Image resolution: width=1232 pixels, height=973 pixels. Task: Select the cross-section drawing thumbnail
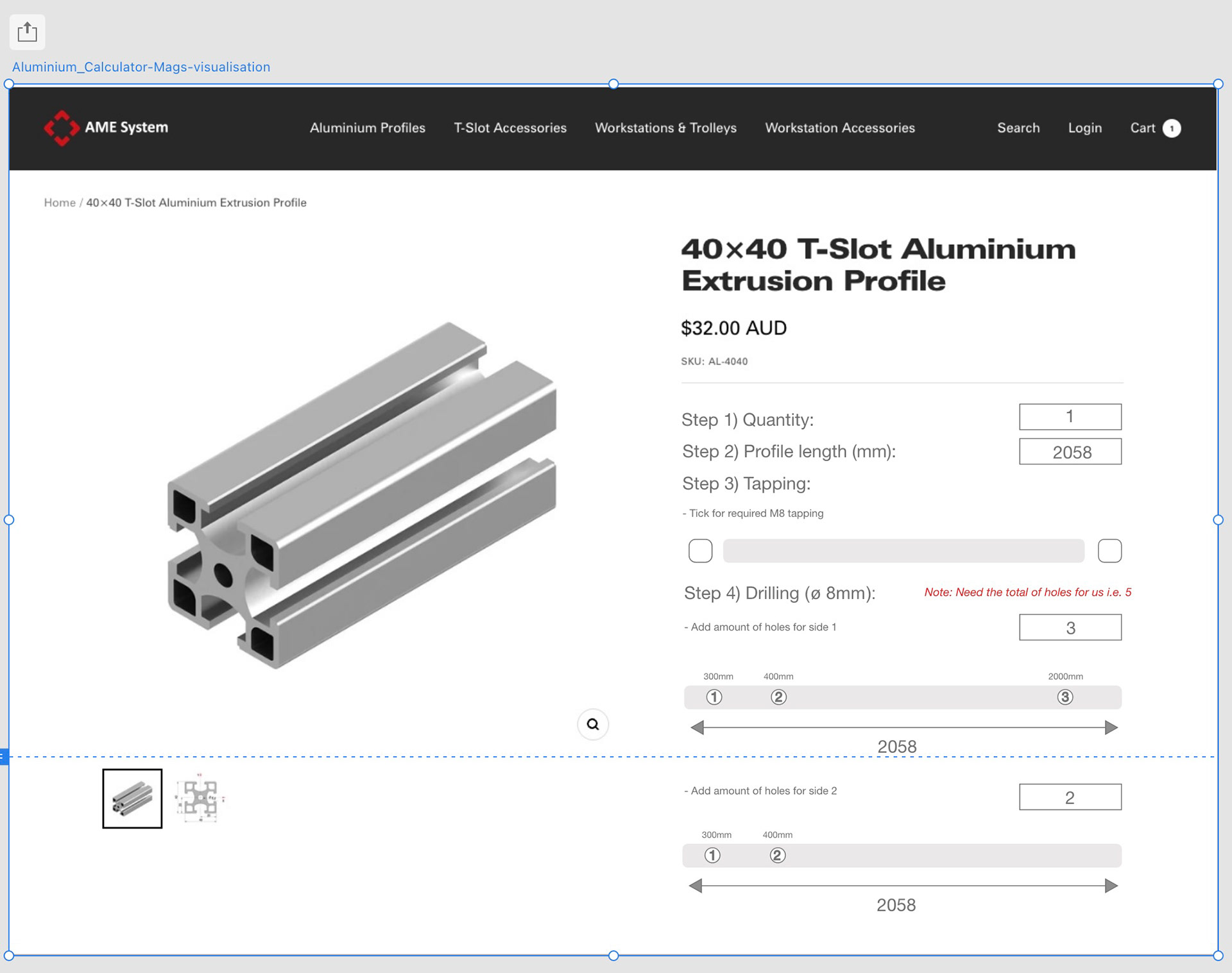click(200, 799)
